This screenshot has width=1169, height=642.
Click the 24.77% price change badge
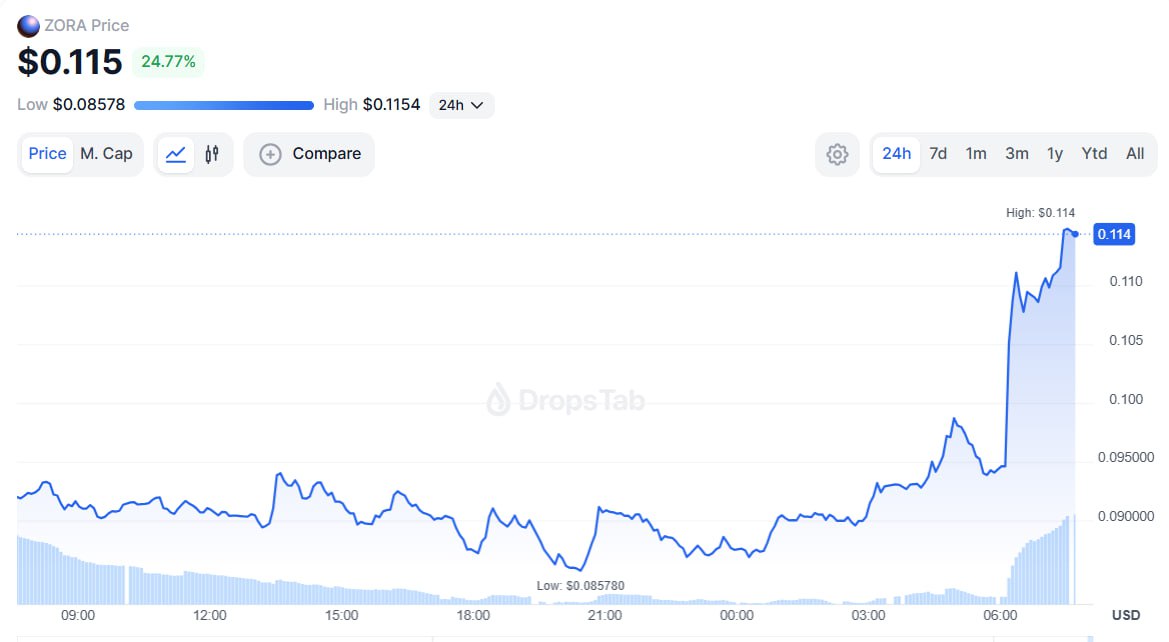click(168, 62)
